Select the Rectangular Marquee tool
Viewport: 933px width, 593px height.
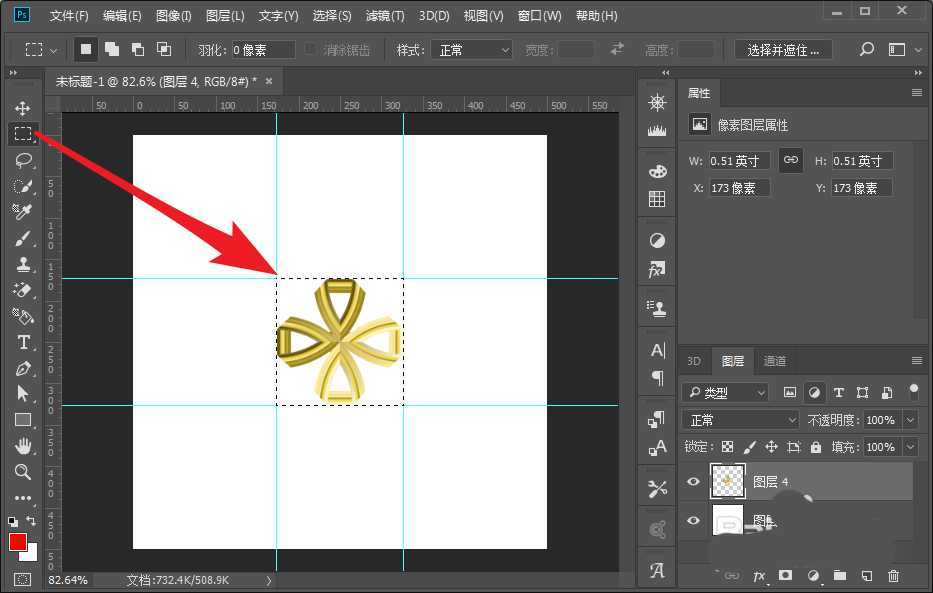point(22,134)
